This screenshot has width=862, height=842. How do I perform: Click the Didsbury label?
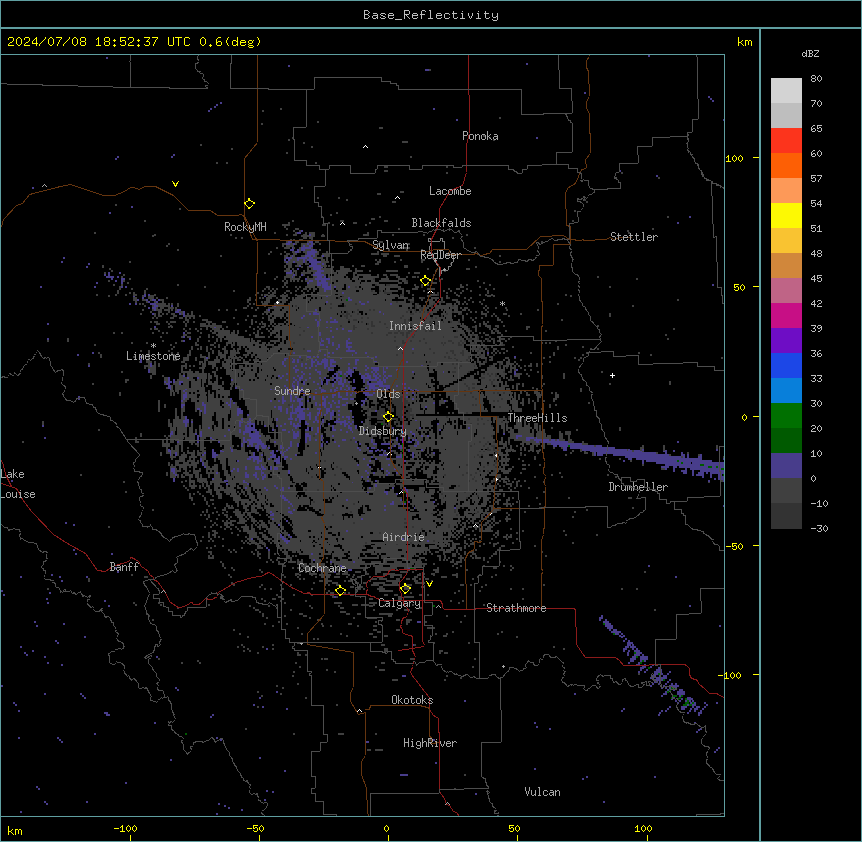pyautogui.click(x=382, y=431)
